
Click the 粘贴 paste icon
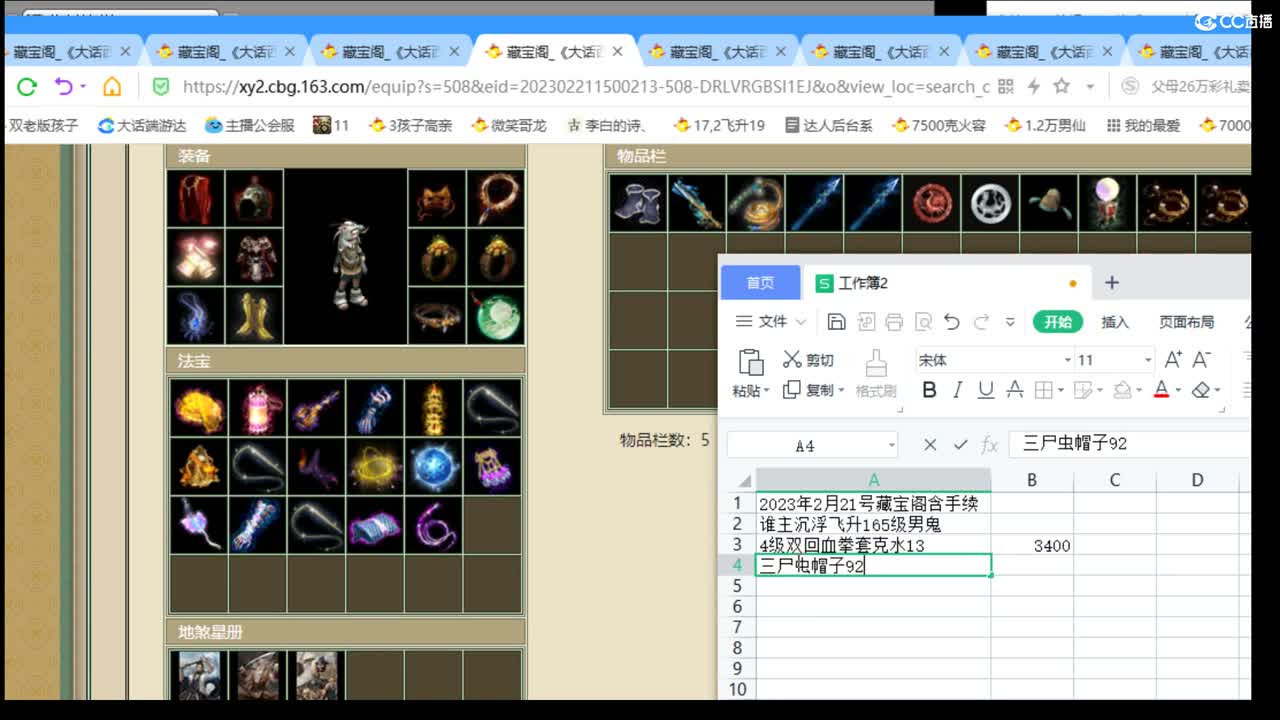tap(750, 363)
